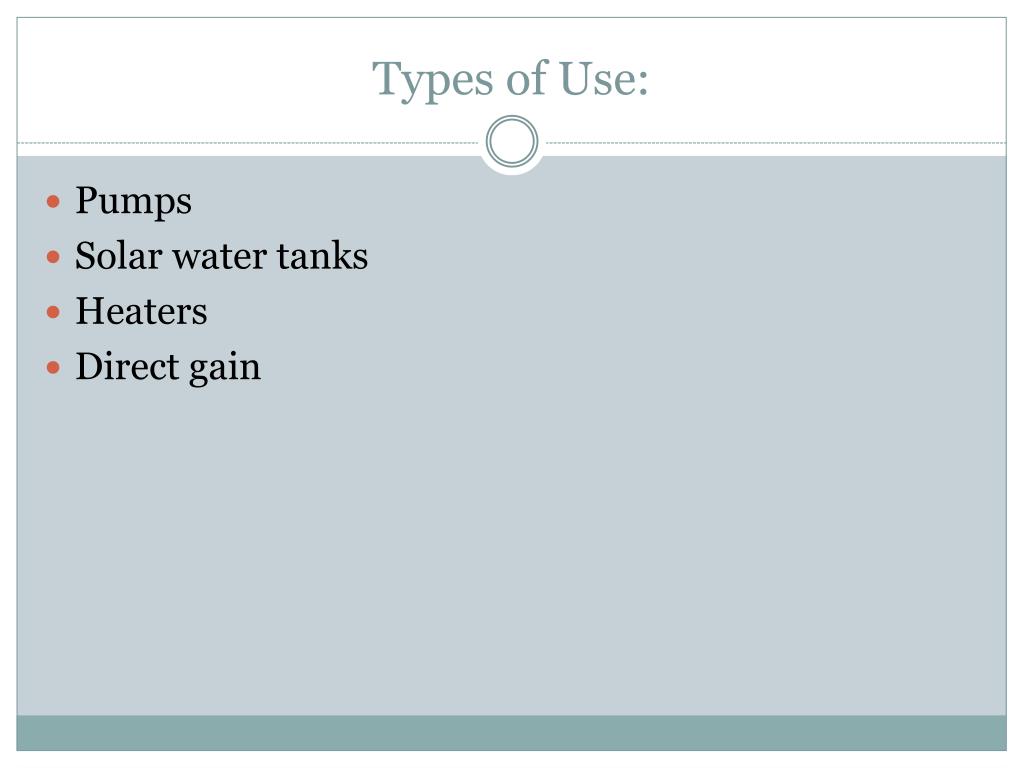Click the word "Use:" in the title

pos(607,79)
